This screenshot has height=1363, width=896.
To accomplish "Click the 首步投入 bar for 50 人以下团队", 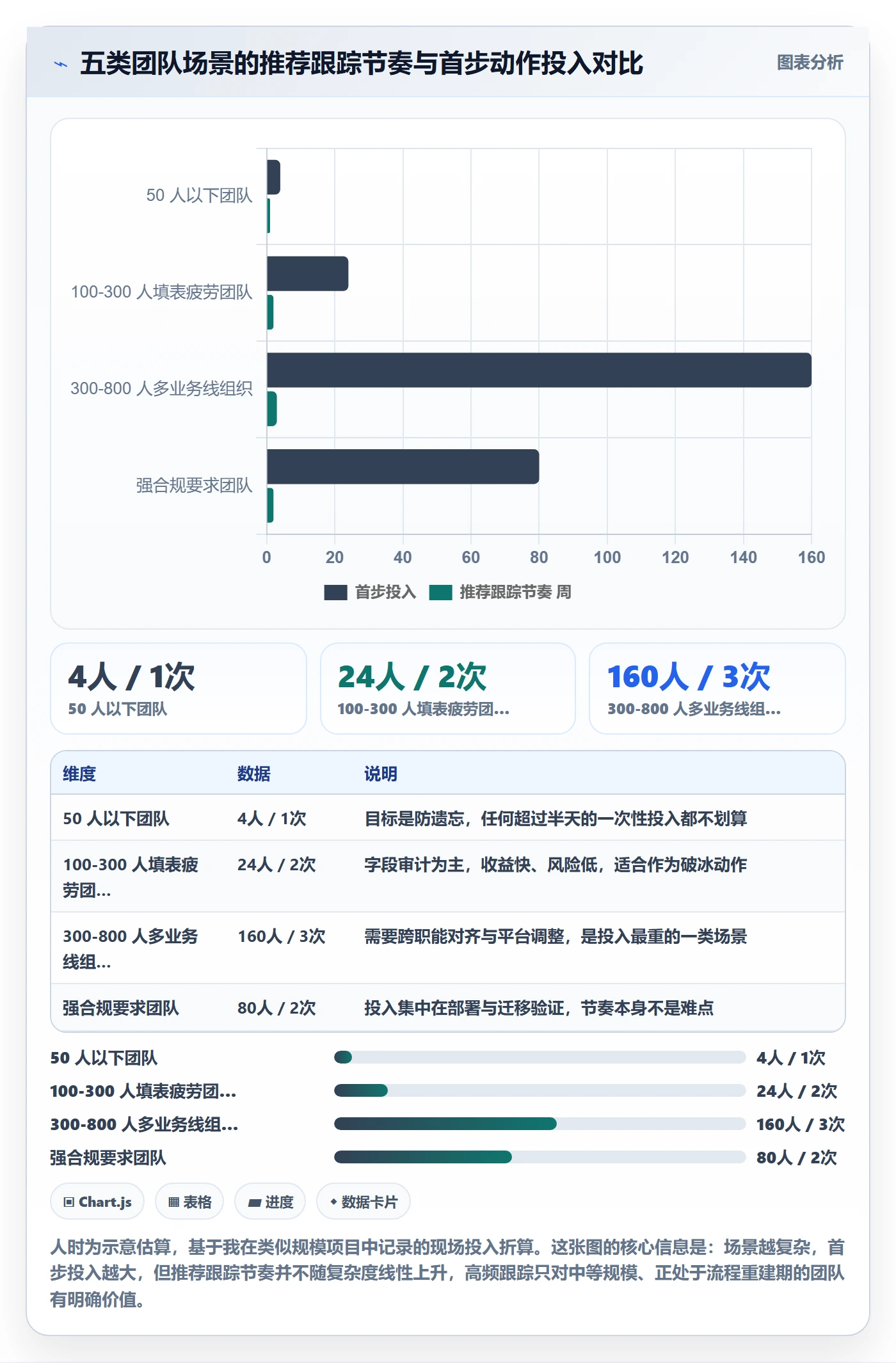I will [273, 177].
